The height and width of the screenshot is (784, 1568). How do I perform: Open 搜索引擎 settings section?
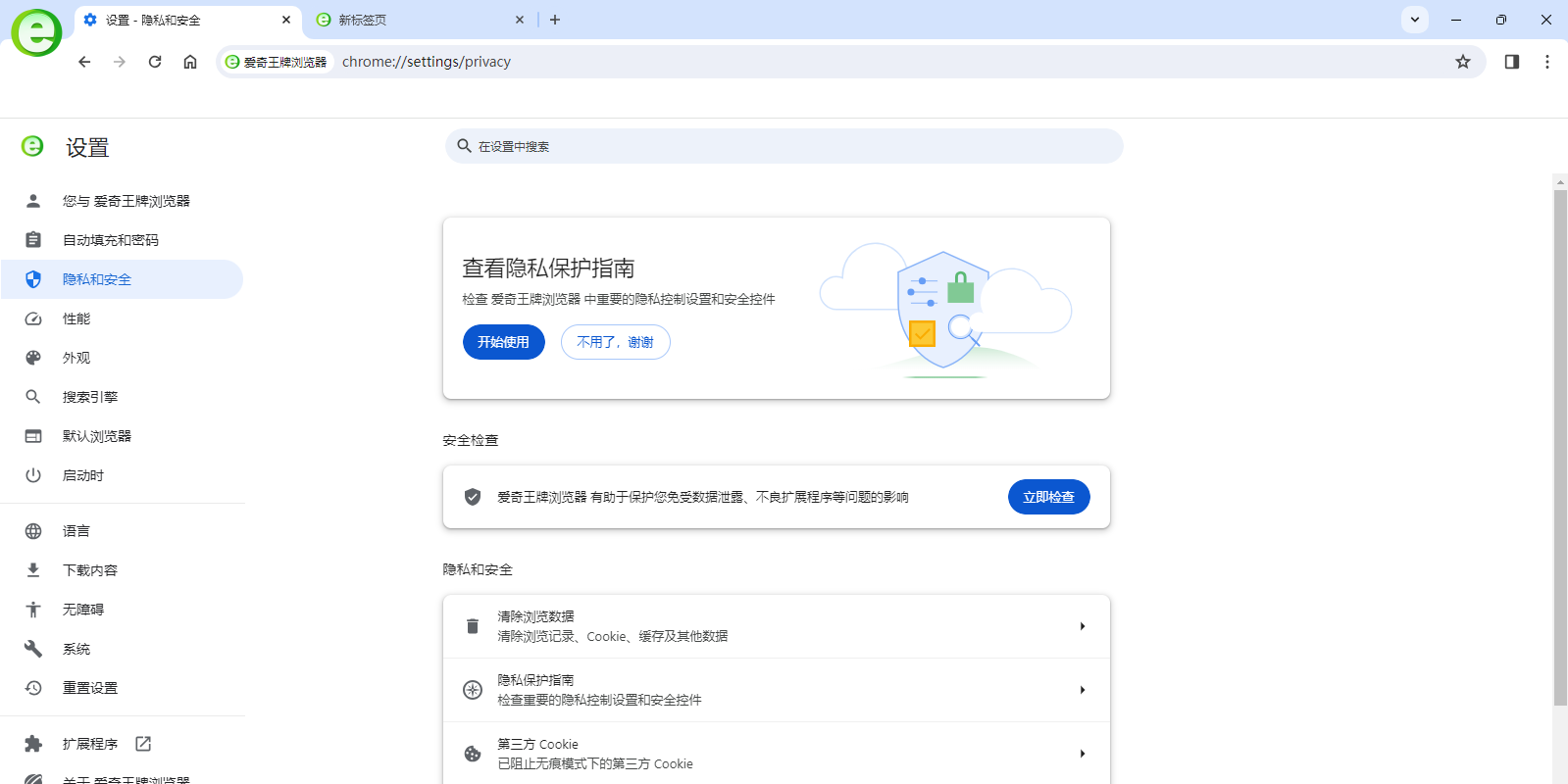click(x=90, y=397)
